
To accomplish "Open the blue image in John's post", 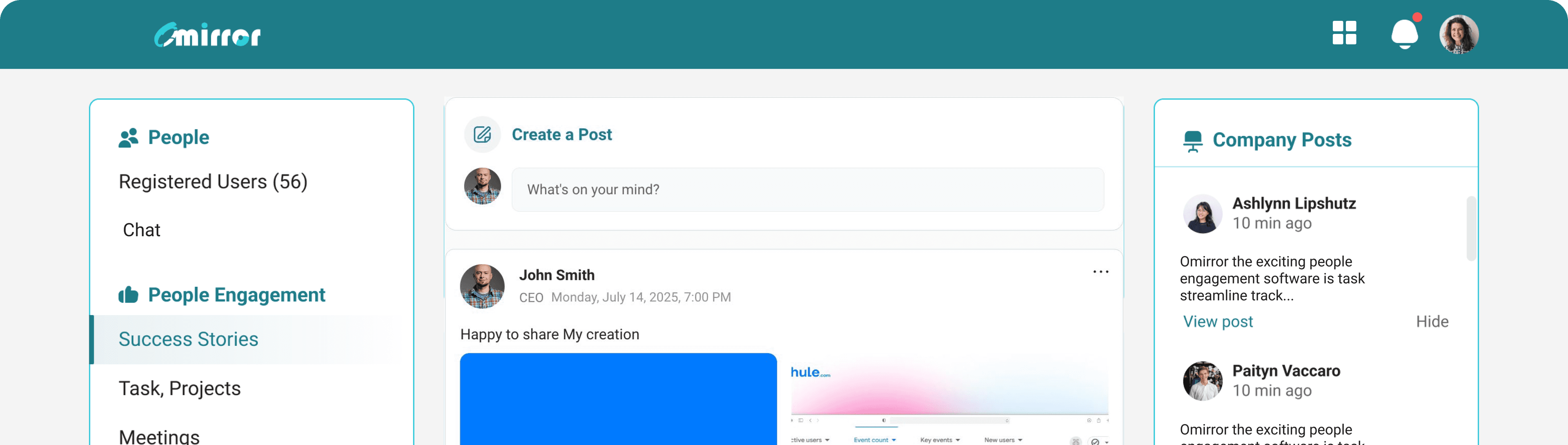I will tap(618, 399).
